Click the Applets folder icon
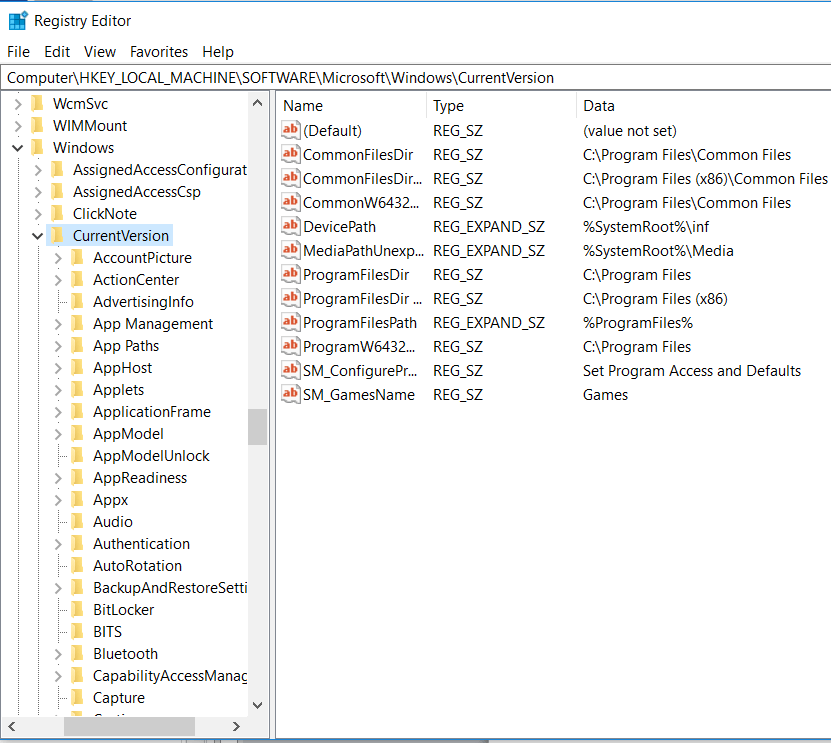This screenshot has width=831, height=743. tap(77, 390)
